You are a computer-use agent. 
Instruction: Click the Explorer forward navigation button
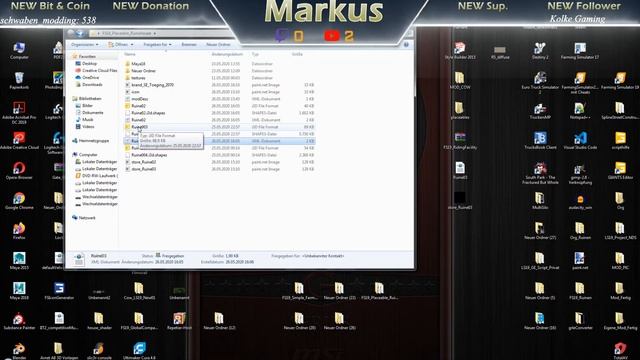(x=80, y=33)
